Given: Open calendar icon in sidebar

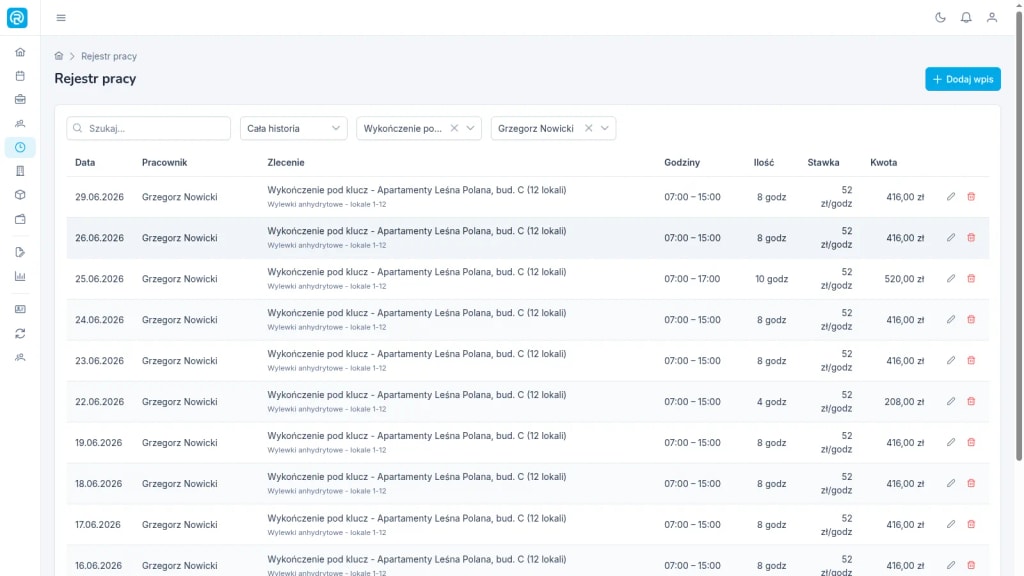Looking at the screenshot, I should tap(20, 76).
